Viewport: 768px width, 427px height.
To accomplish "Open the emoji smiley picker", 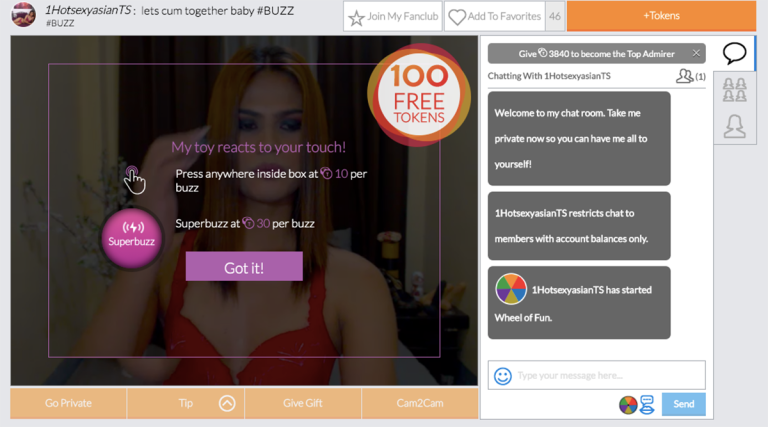I will pyautogui.click(x=503, y=376).
